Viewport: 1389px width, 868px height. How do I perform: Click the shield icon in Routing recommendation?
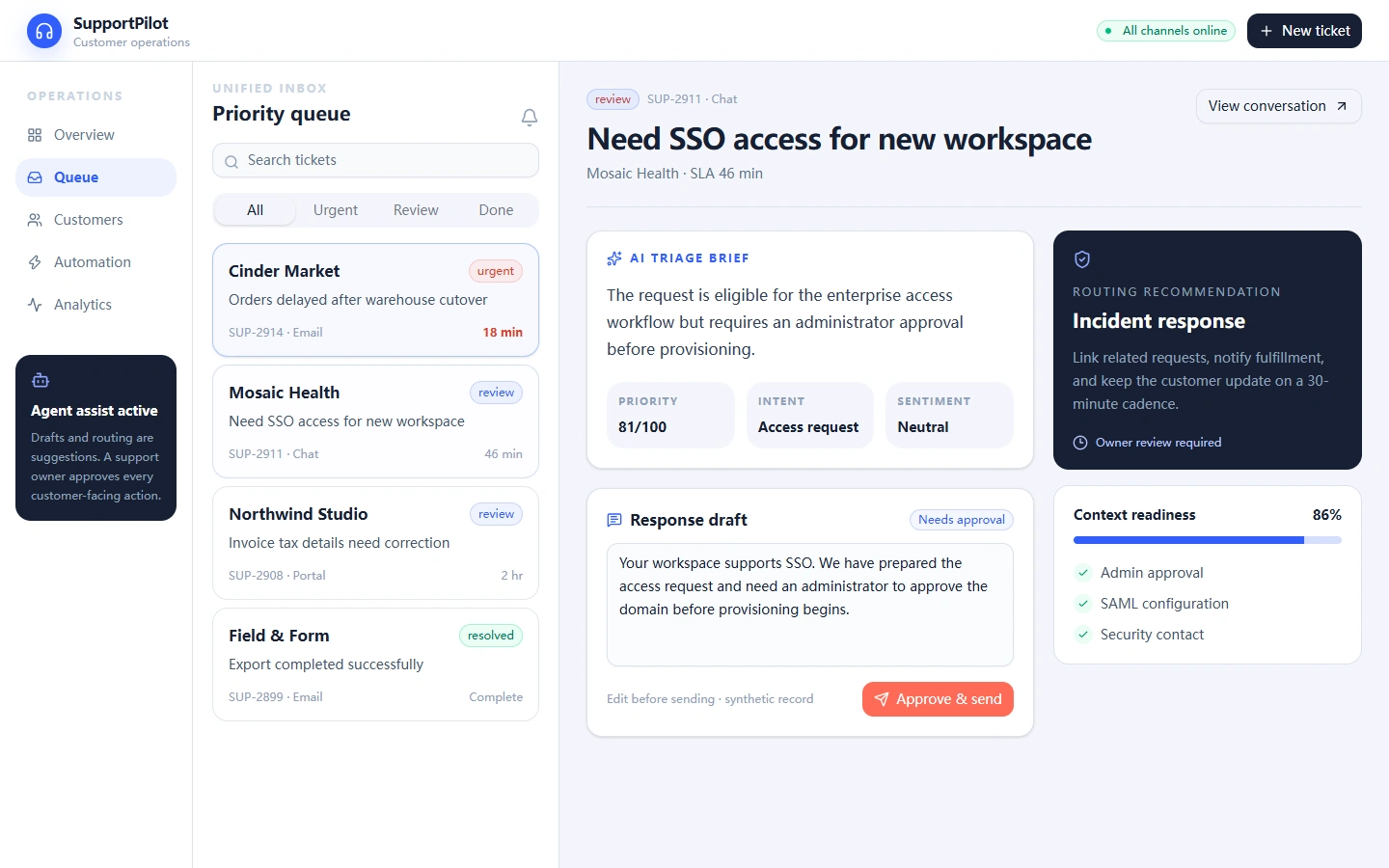(1082, 259)
